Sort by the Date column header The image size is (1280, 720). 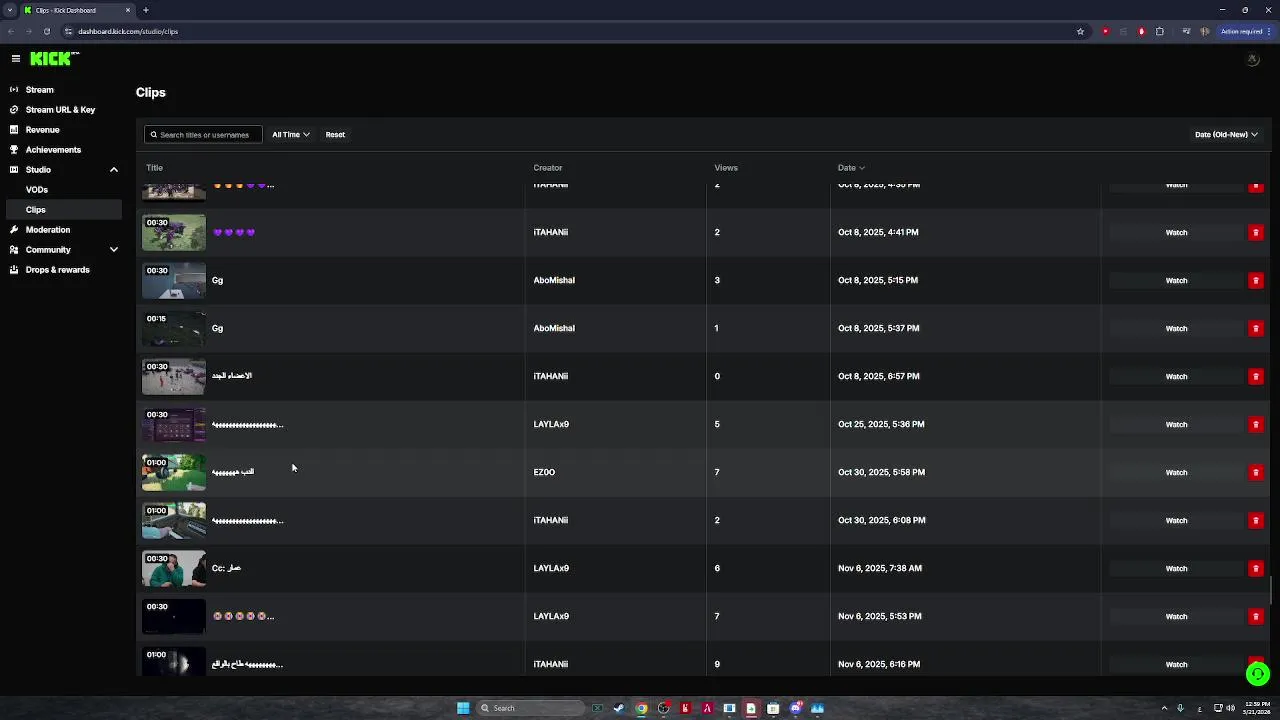851,168
